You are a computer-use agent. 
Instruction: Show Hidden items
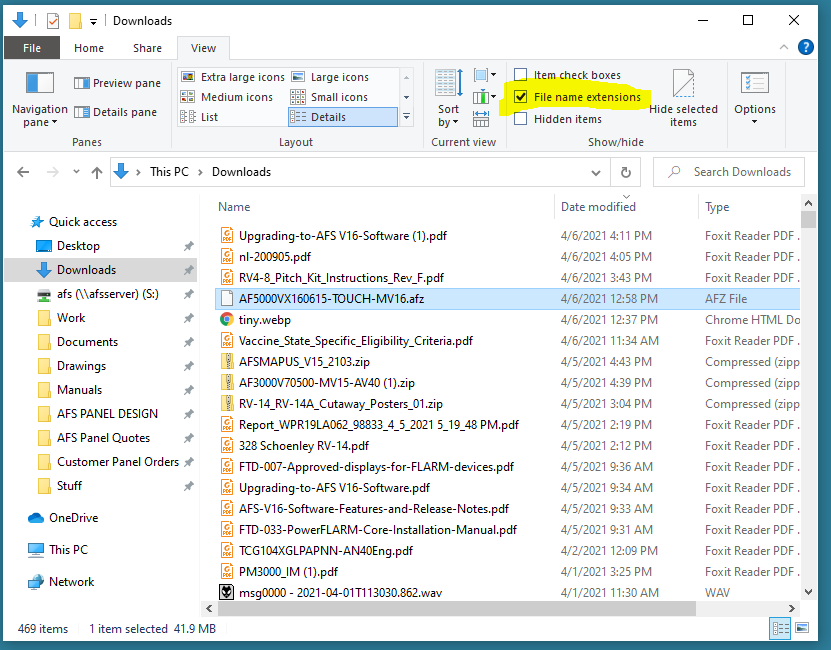558,119
